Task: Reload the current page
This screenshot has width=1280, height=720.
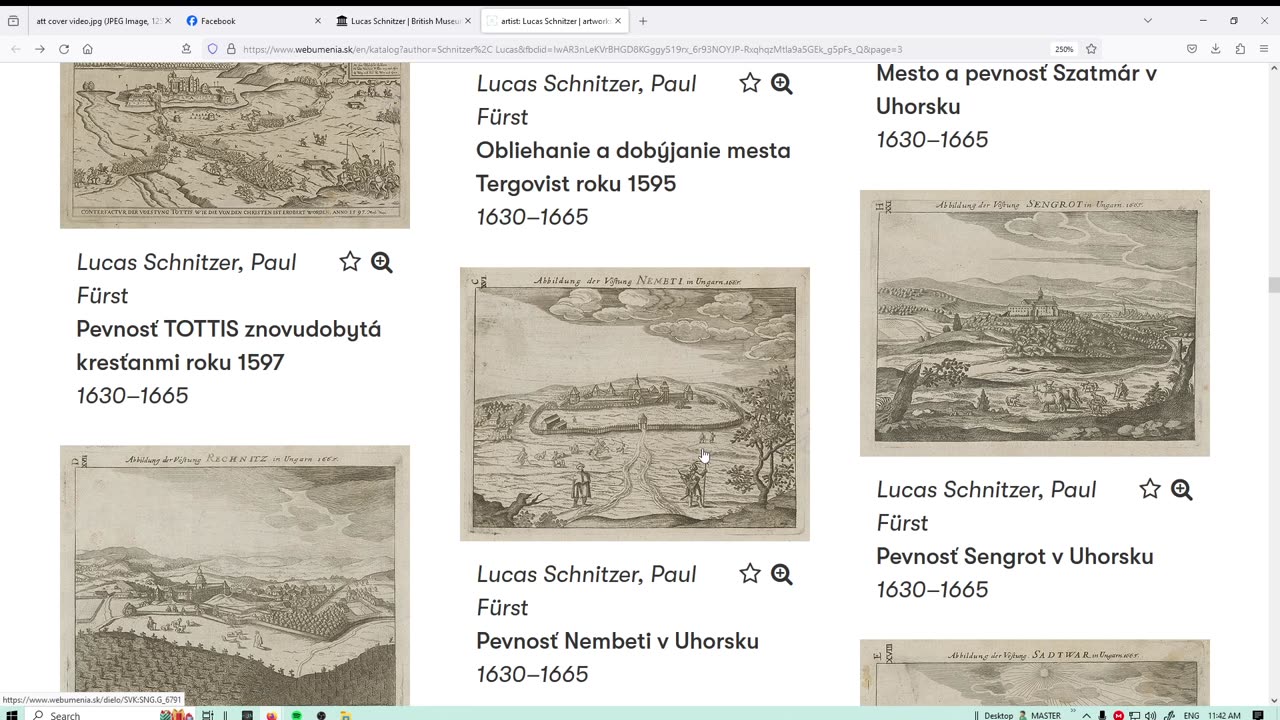Action: [x=64, y=49]
